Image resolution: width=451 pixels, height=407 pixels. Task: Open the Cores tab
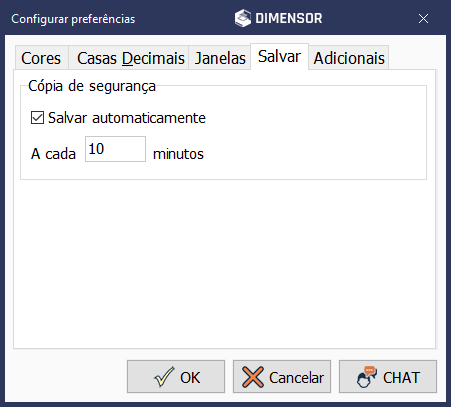coord(41,58)
